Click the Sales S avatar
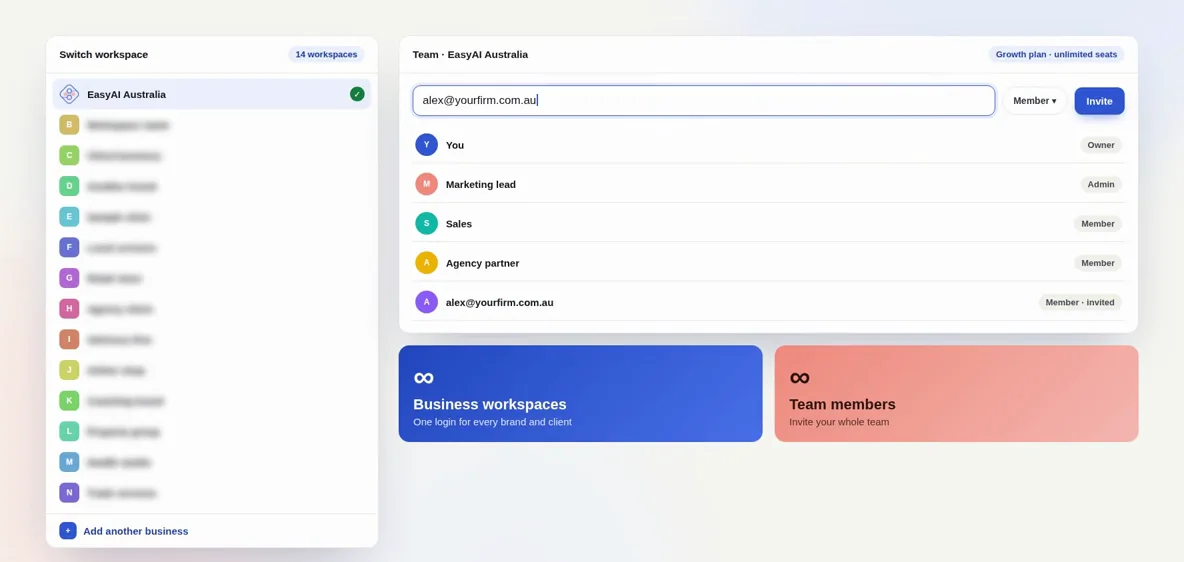The image size is (1184, 562). tap(427, 224)
